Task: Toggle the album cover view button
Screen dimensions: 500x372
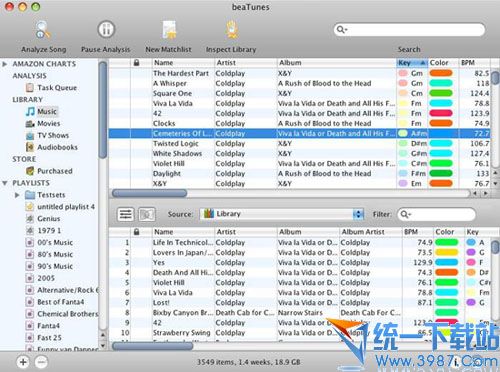Action: pyautogui.click(x=147, y=214)
